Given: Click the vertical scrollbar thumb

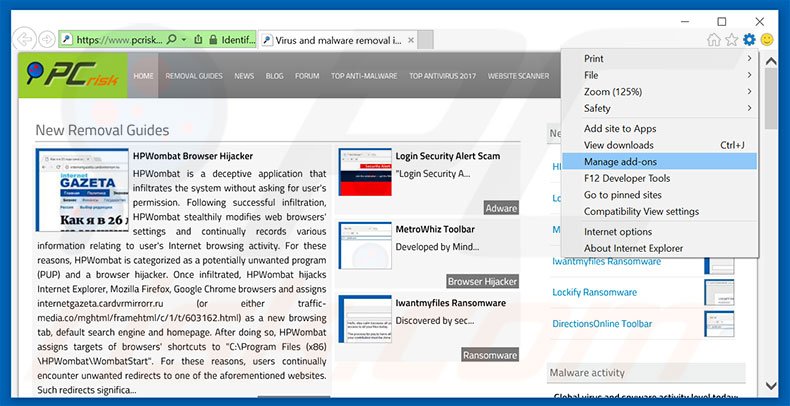Looking at the screenshot, I should pos(771,99).
